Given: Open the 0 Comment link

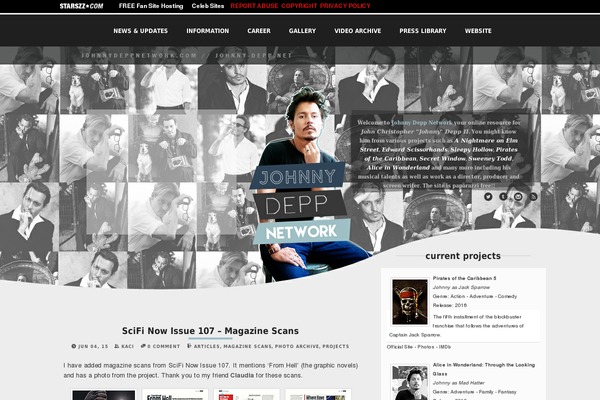Looking at the screenshot, I should click(163, 346).
